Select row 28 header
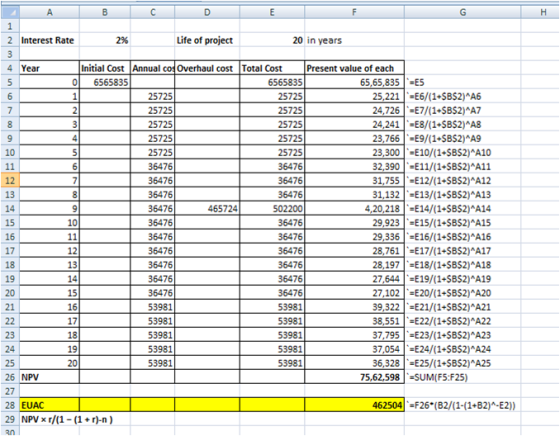This screenshot has height=436, width=560. [10, 405]
